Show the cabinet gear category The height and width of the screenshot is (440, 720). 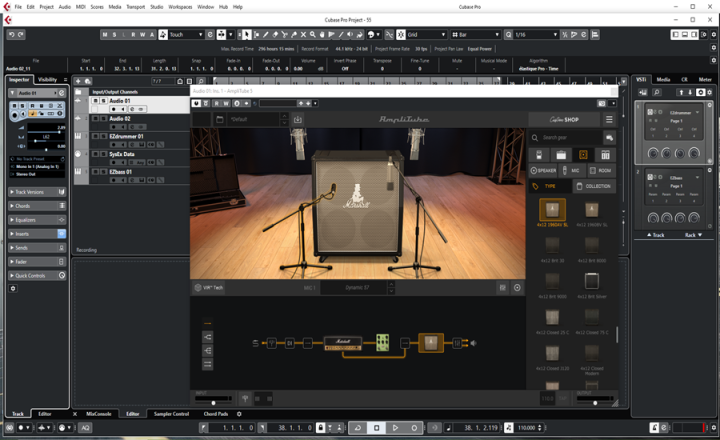pyautogui.click(x=583, y=154)
